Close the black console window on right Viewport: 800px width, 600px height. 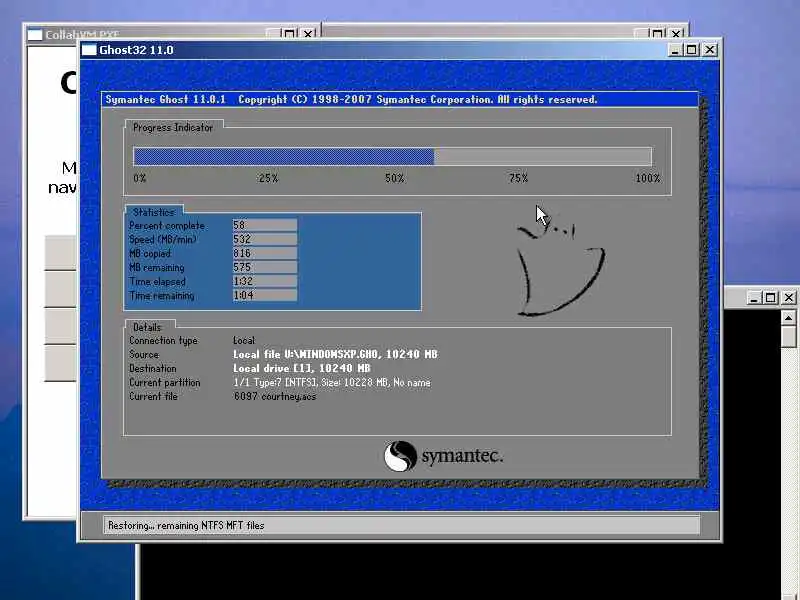pyautogui.click(x=789, y=297)
